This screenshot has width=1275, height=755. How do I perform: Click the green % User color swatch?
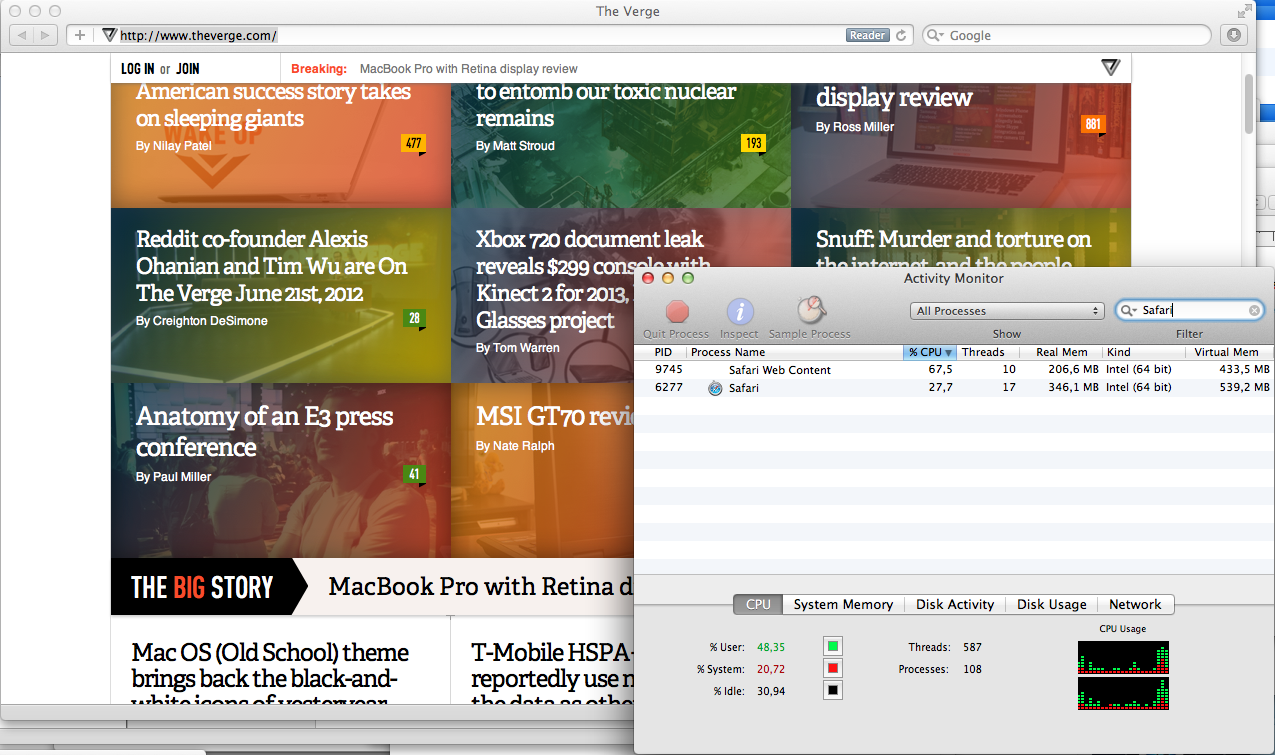click(833, 646)
